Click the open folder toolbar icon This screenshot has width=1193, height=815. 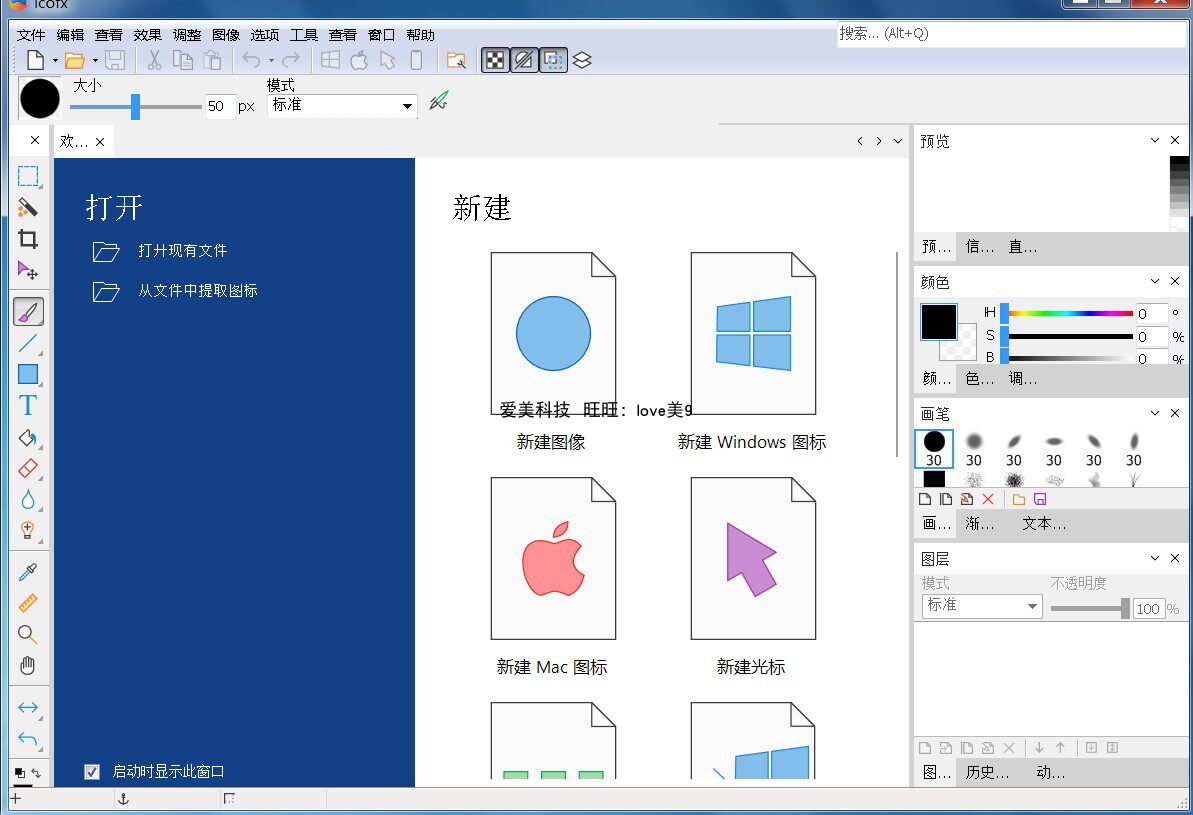click(x=75, y=60)
